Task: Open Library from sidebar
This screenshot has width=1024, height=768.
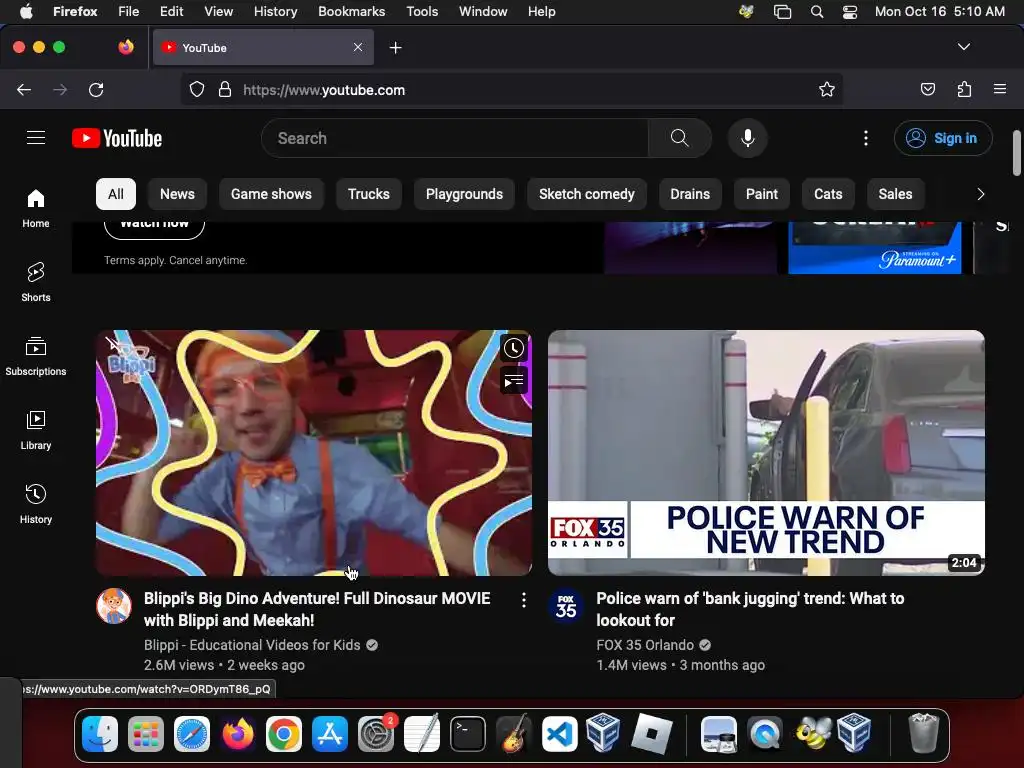Action: point(36,430)
